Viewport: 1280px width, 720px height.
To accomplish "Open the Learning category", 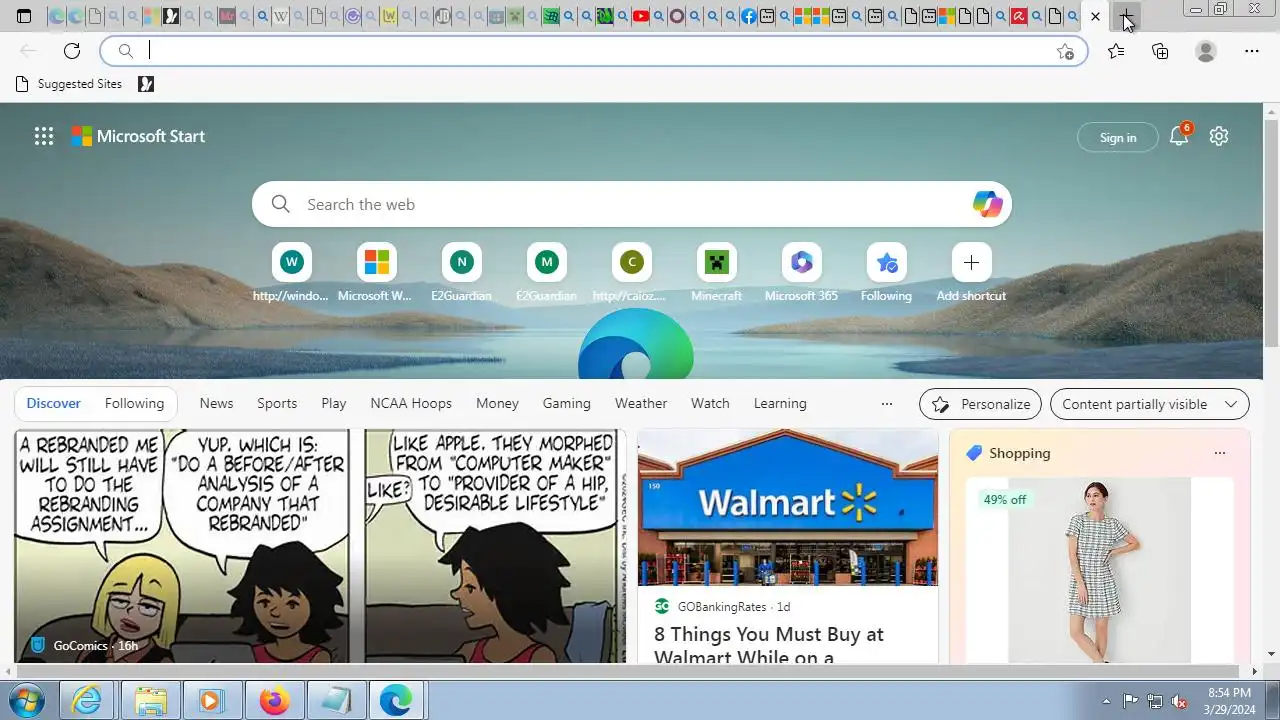I will (780, 403).
